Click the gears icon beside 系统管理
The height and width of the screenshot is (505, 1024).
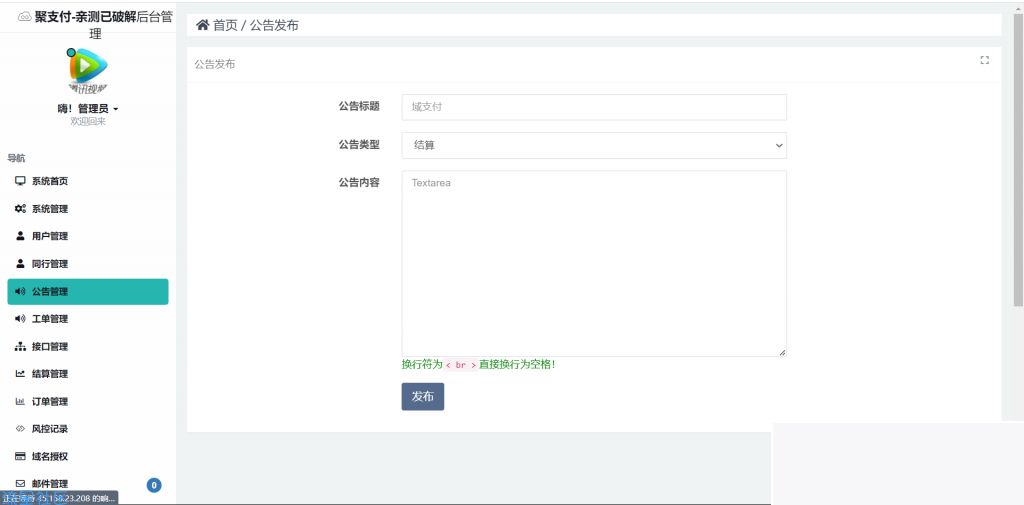click(x=20, y=209)
